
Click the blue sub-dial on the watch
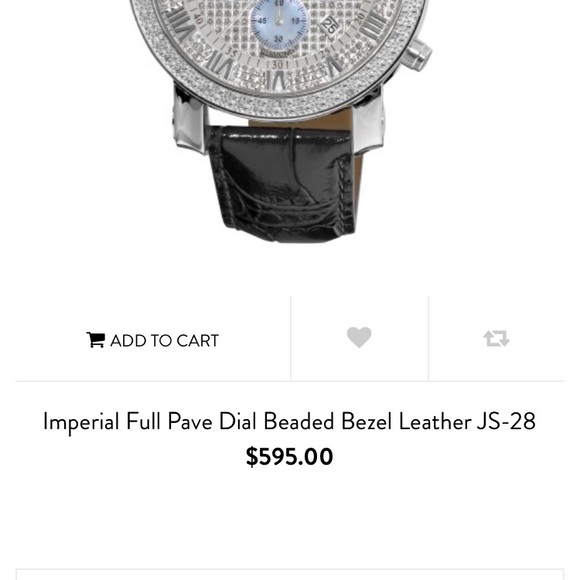(x=279, y=23)
